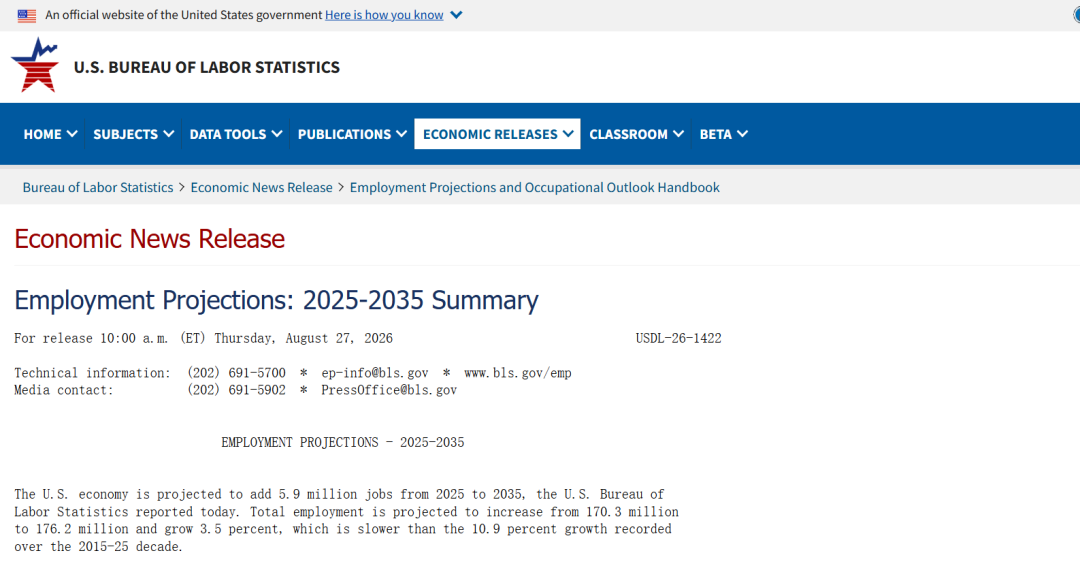Expand the 'Here is how you know' chevron
1080x566 pixels.
click(456, 15)
